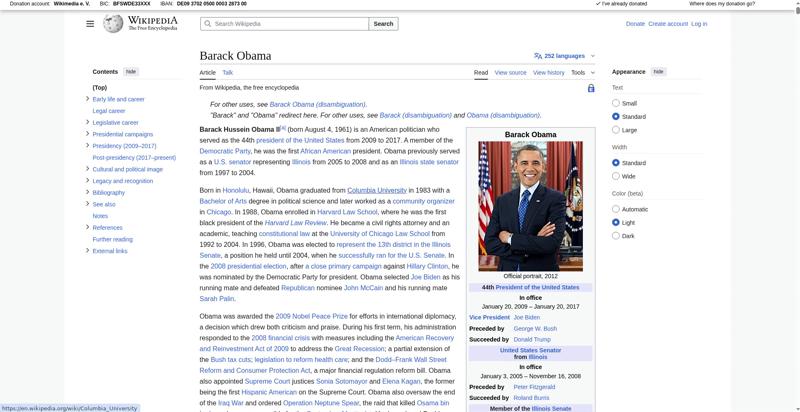Choose the Wide width radio button

(616, 176)
